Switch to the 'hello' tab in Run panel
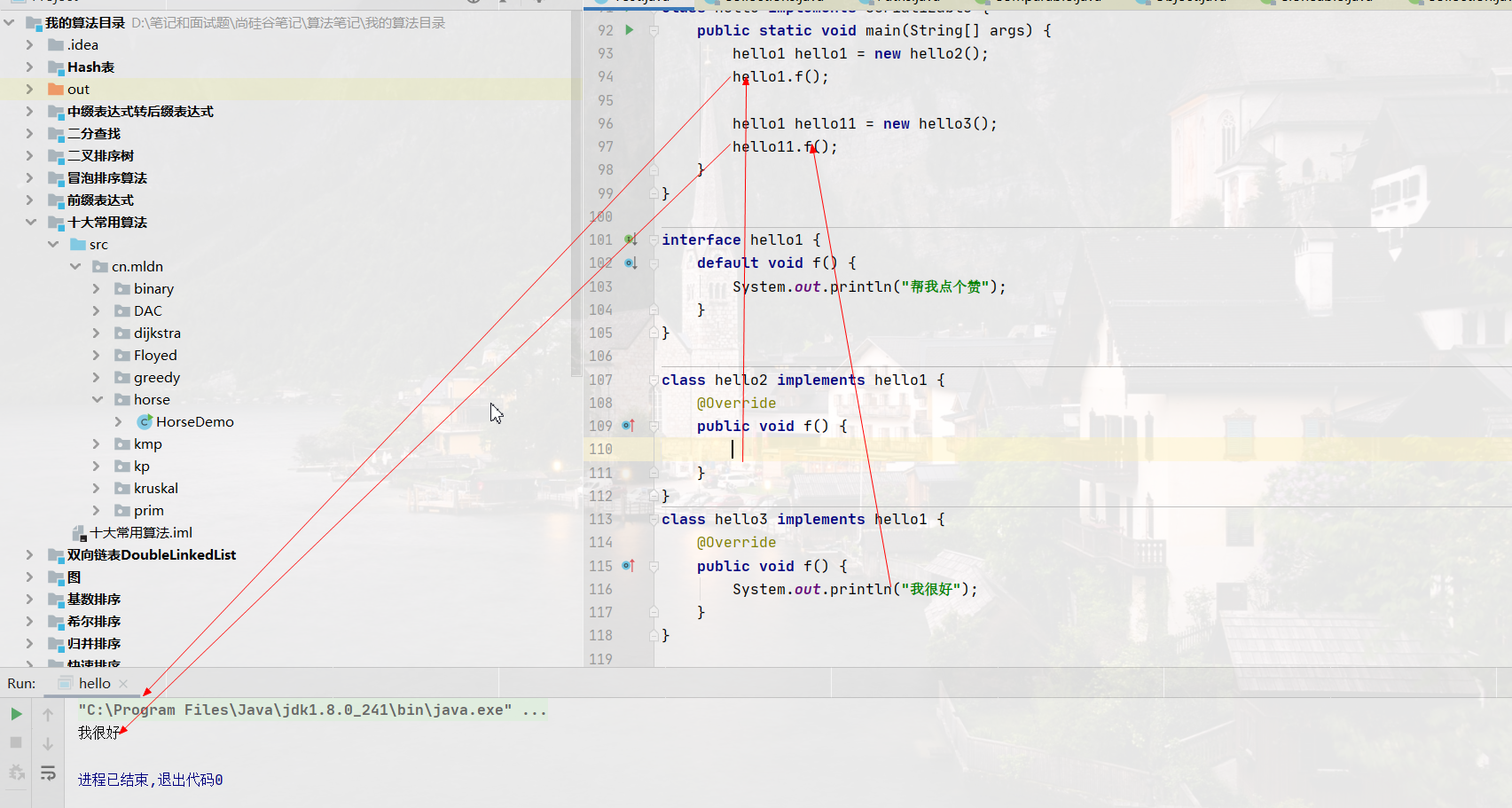 [95, 683]
